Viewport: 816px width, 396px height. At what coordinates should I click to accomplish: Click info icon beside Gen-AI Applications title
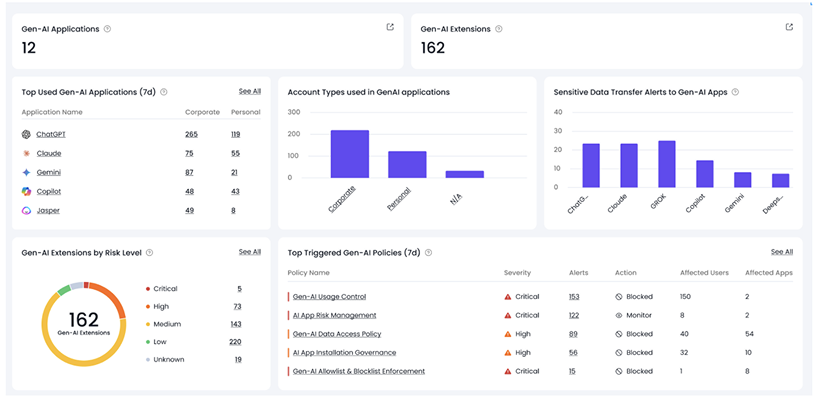tap(107, 29)
